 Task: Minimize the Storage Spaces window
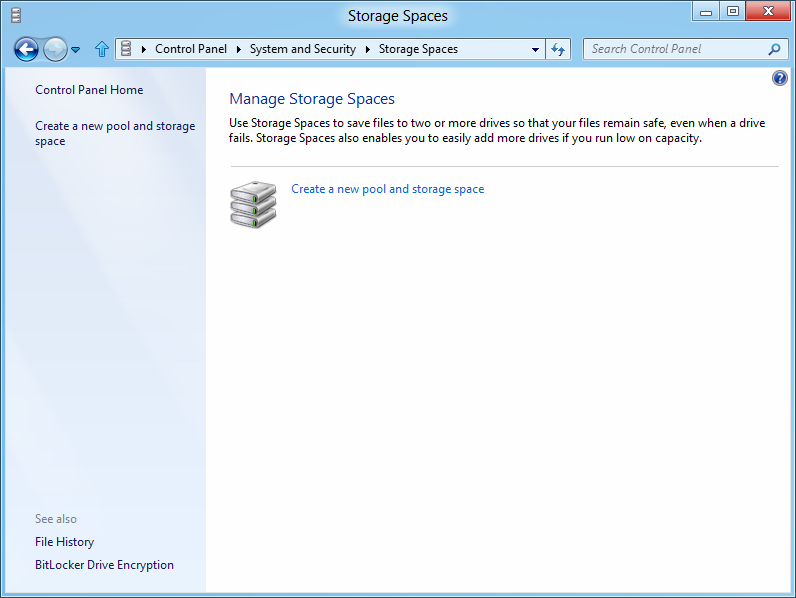[706, 12]
